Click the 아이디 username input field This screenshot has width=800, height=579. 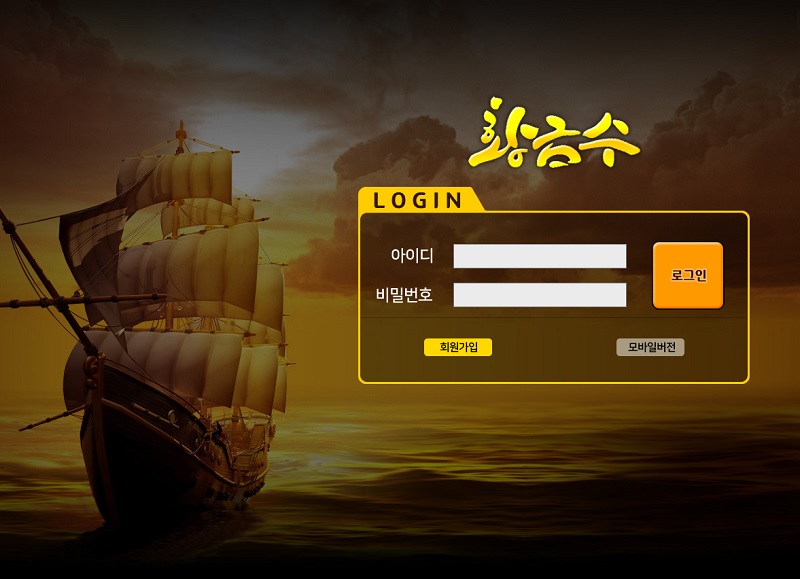pyautogui.click(x=540, y=256)
